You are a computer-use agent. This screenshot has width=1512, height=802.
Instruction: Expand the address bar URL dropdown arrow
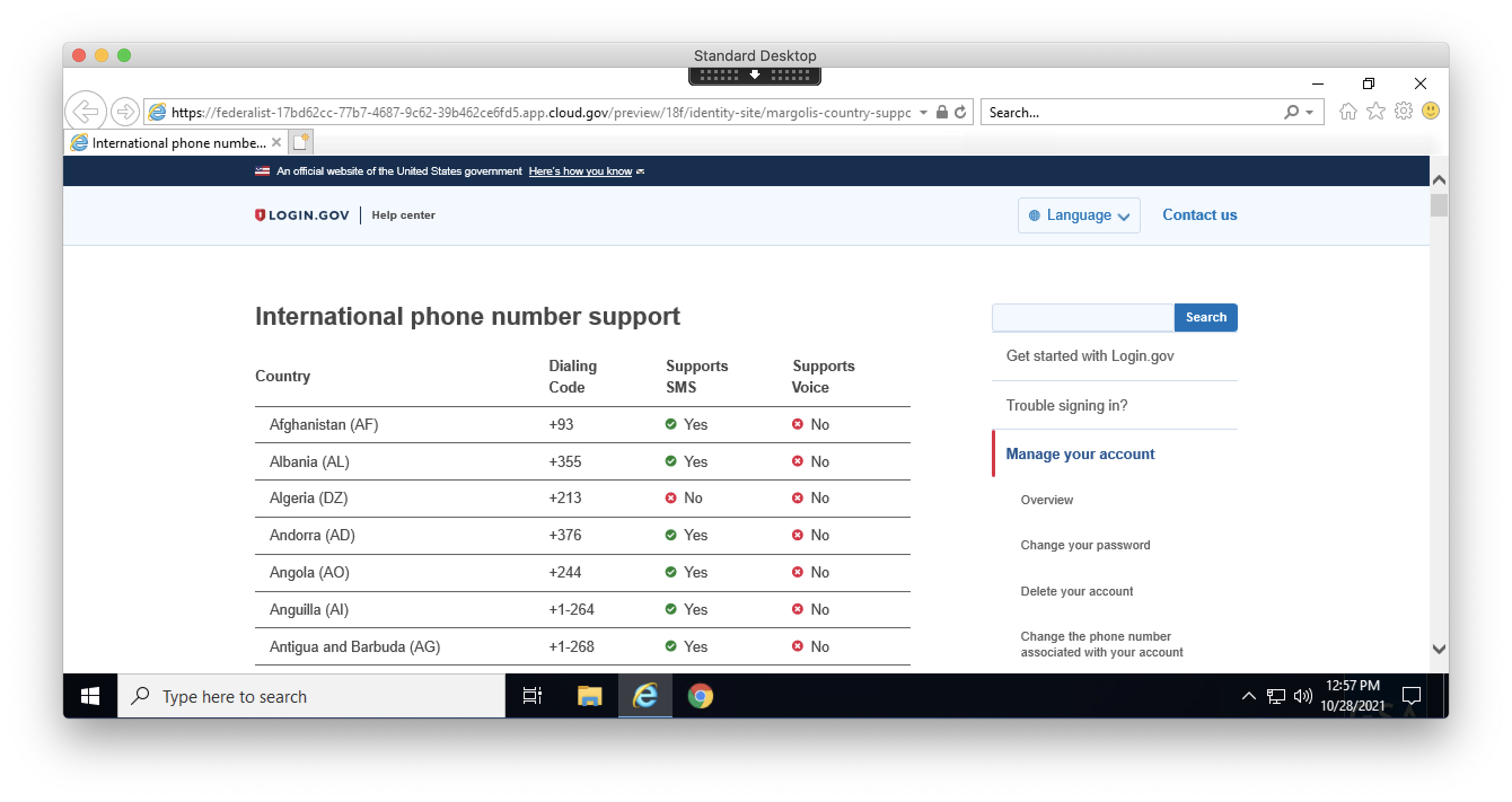click(924, 112)
